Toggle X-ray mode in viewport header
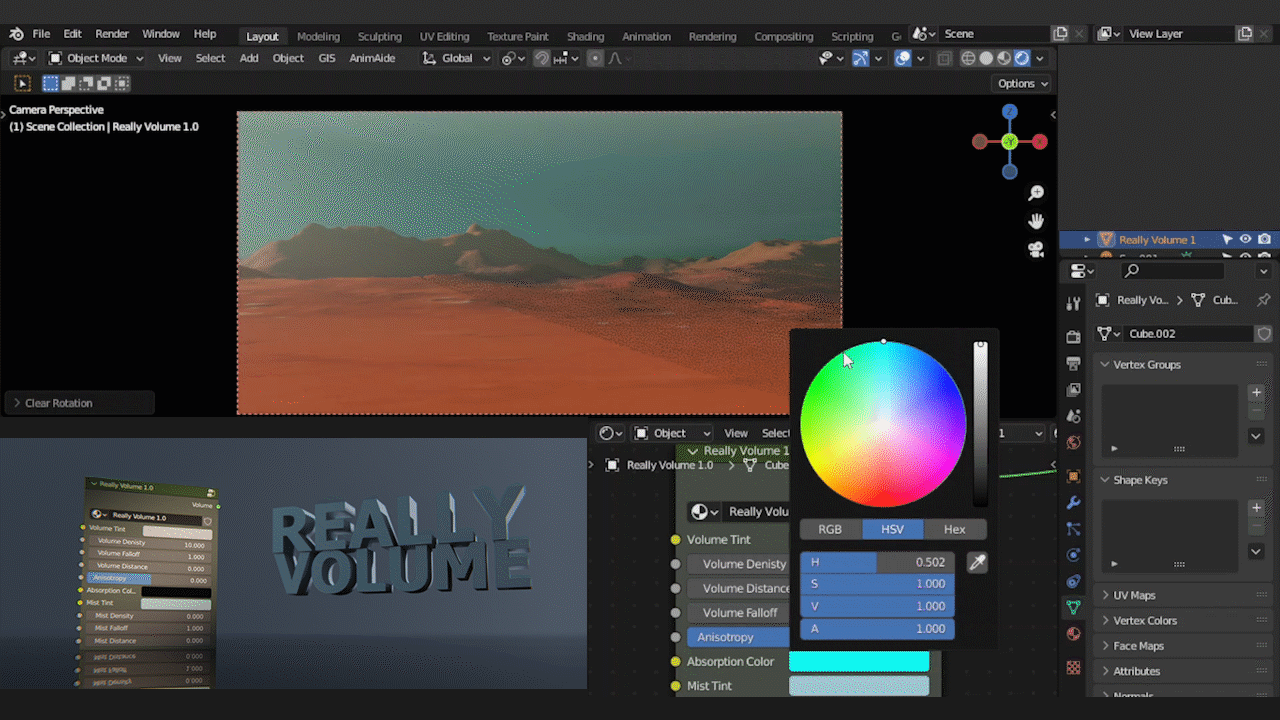The height and width of the screenshot is (720, 1280). coord(944,58)
